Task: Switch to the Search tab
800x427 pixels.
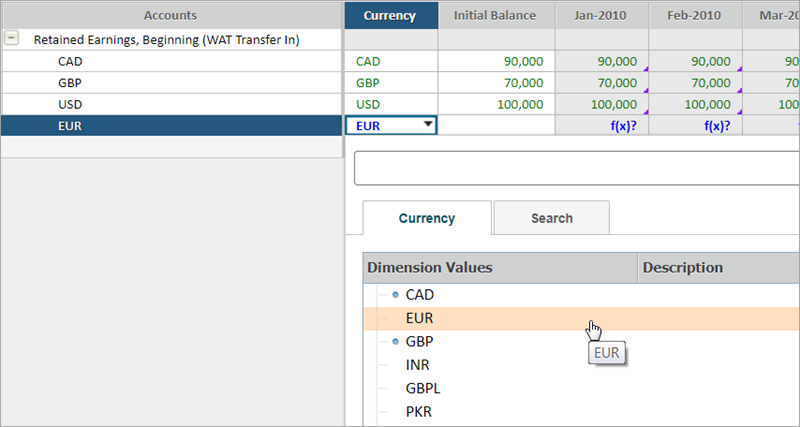Action: click(x=552, y=218)
